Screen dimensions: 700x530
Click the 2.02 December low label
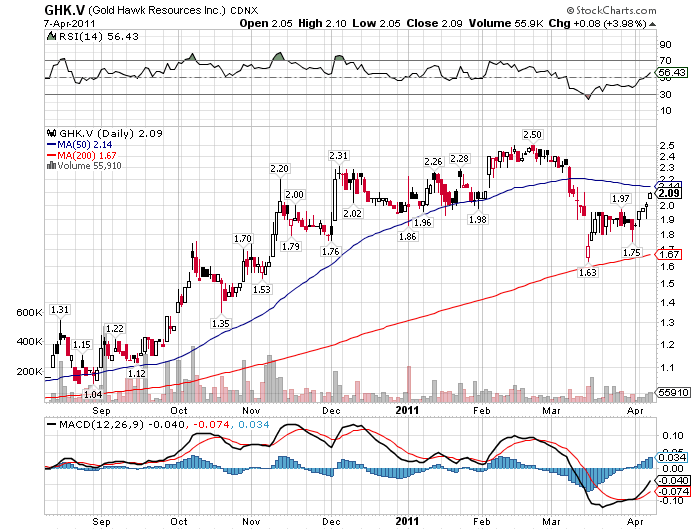click(x=352, y=213)
